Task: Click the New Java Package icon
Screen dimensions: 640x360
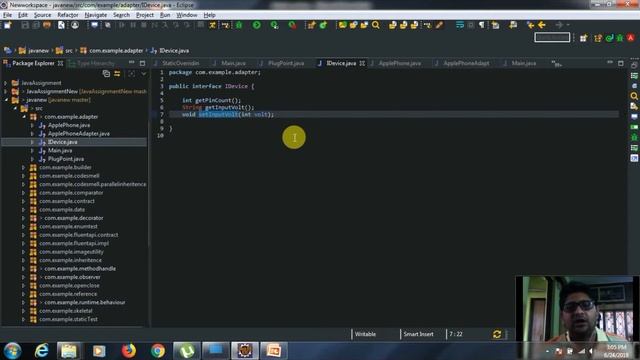Action: pos(311,25)
